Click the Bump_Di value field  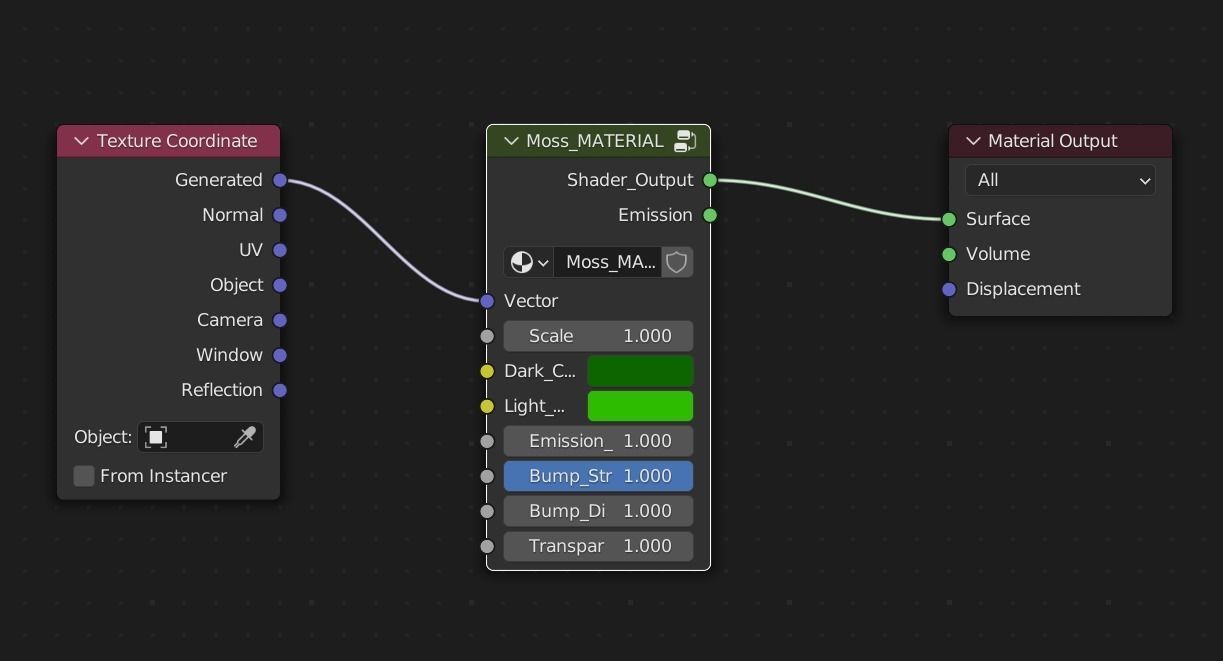click(598, 511)
